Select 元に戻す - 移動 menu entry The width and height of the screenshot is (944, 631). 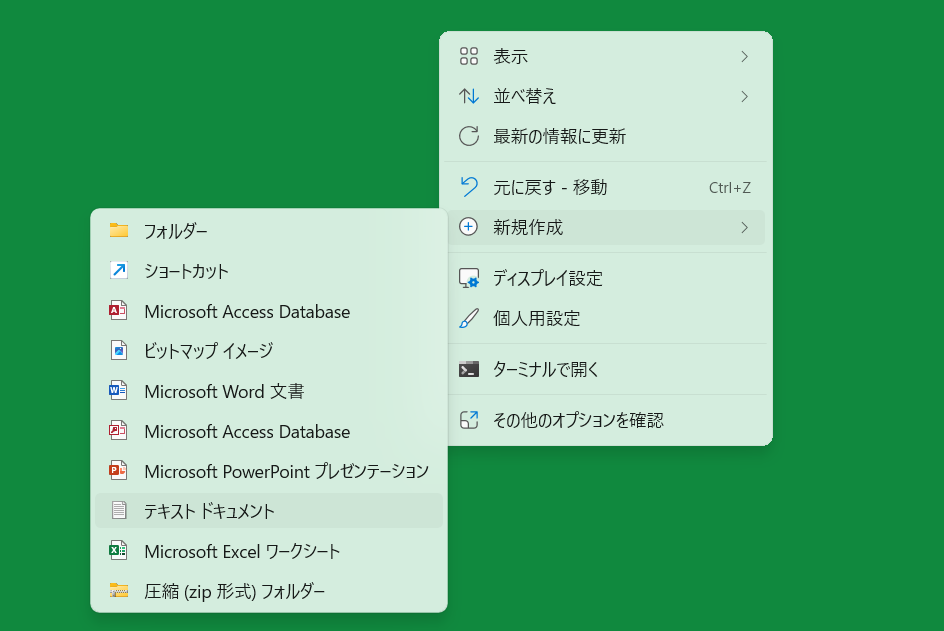(550, 187)
